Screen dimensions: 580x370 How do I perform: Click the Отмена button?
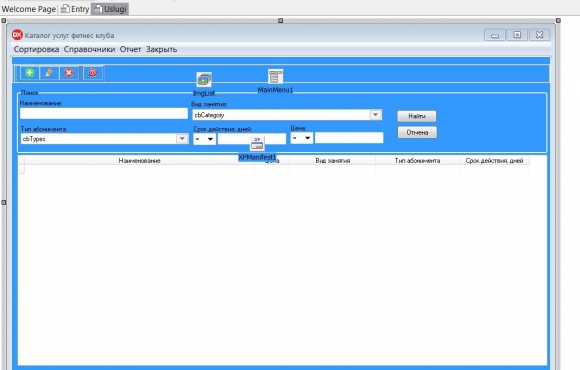pos(417,132)
